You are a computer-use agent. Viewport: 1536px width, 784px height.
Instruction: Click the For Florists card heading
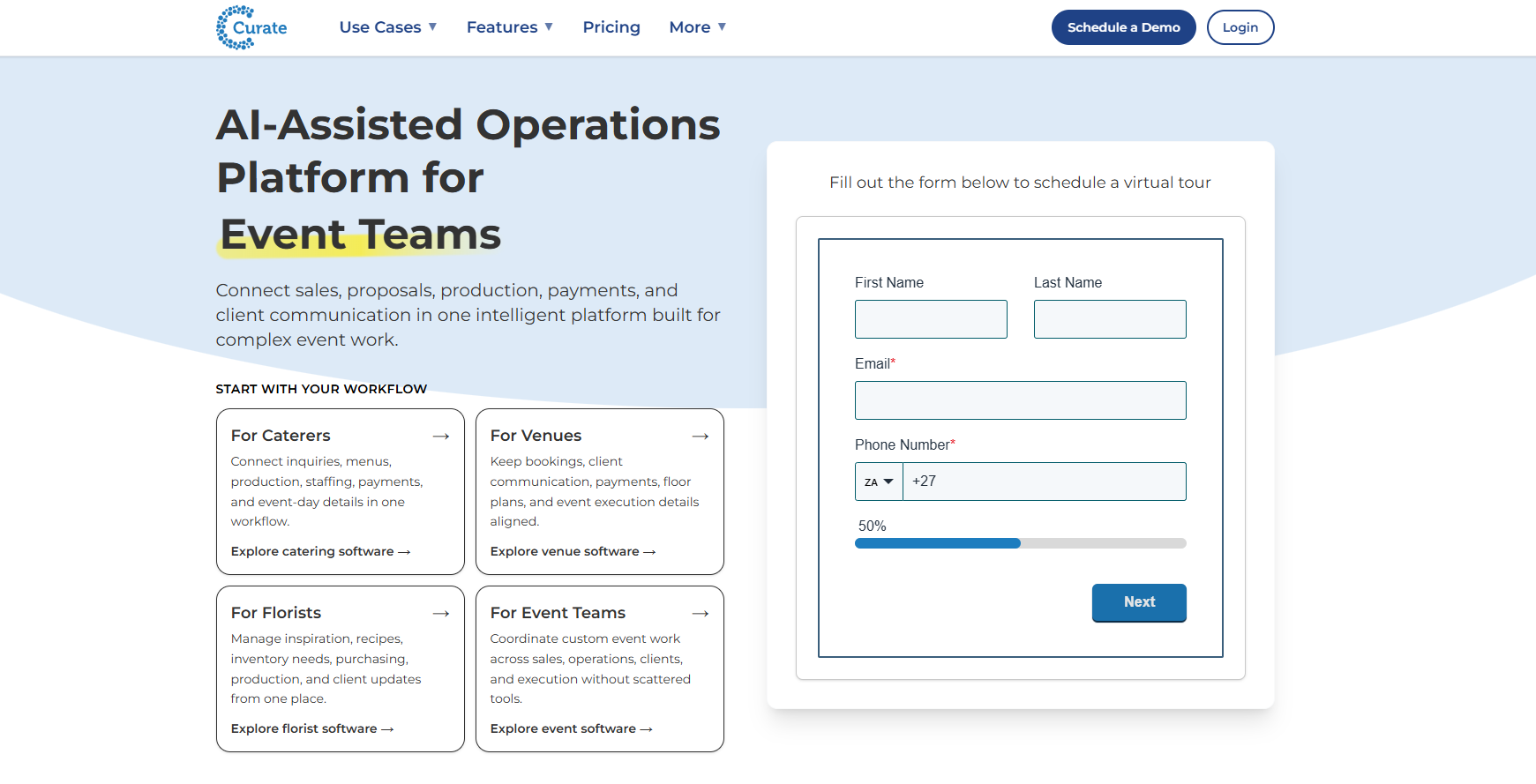(x=276, y=613)
